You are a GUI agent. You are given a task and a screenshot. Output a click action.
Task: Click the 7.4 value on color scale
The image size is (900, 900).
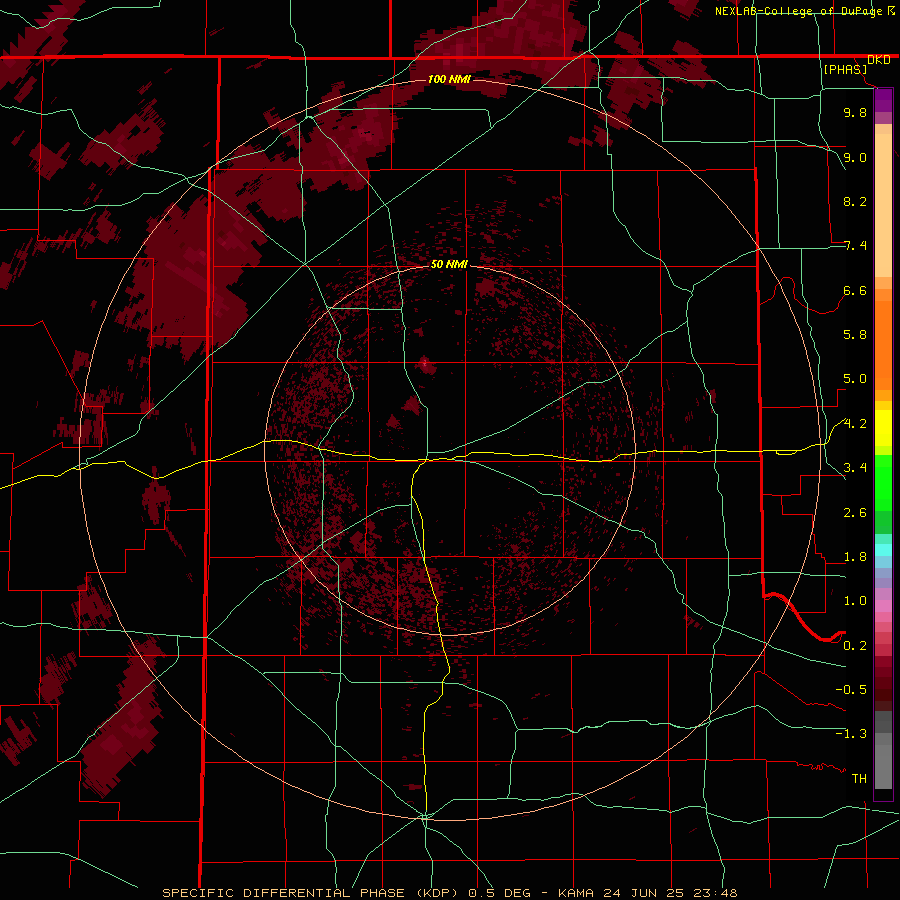(x=855, y=246)
